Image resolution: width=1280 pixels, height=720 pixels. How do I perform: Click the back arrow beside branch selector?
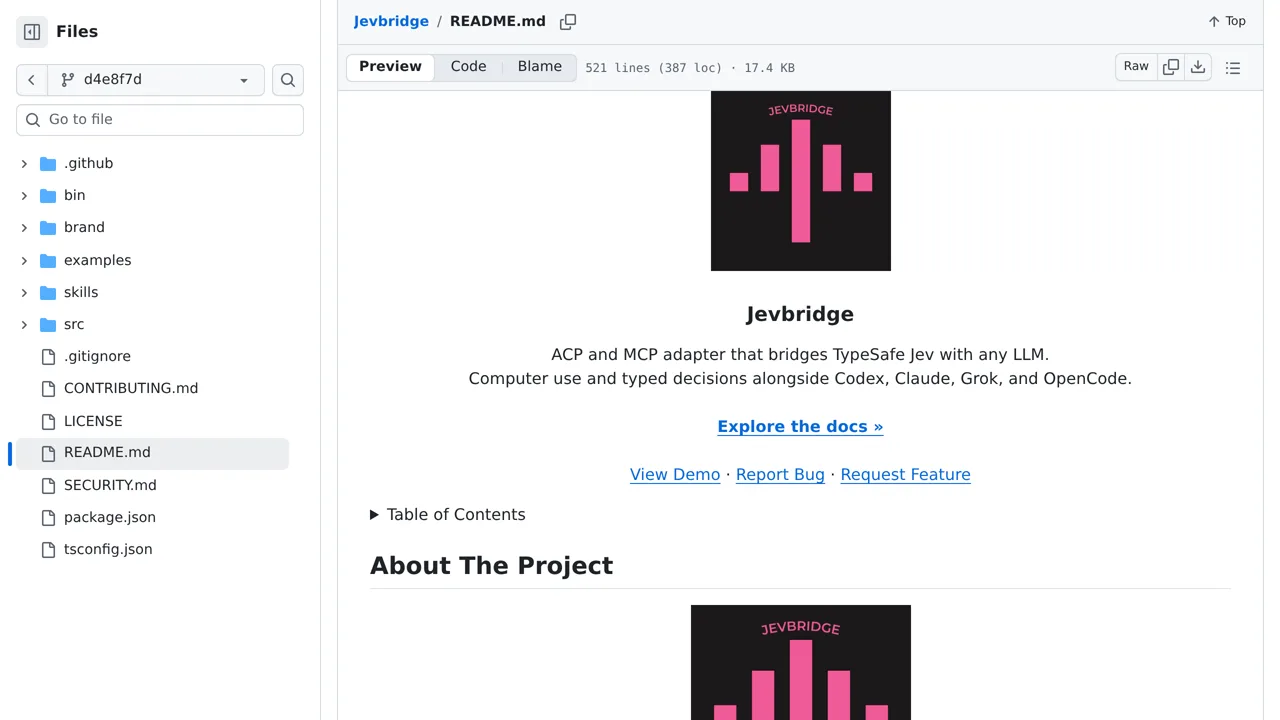pyautogui.click(x=31, y=80)
